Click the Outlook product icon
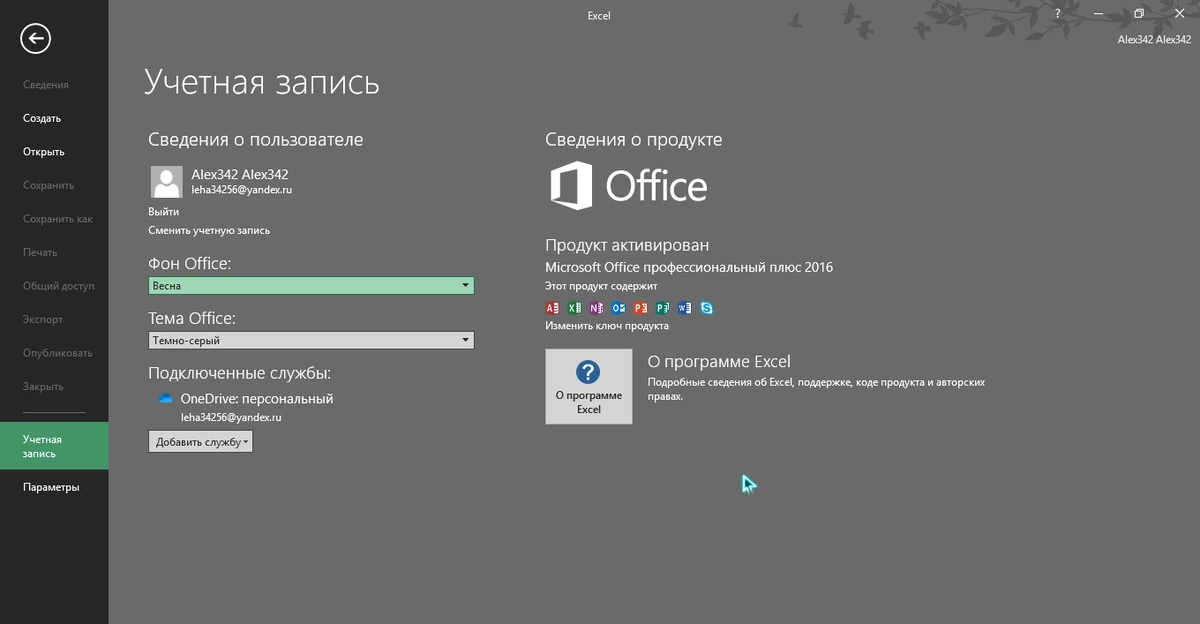Image resolution: width=1200 pixels, height=624 pixels. 618,308
